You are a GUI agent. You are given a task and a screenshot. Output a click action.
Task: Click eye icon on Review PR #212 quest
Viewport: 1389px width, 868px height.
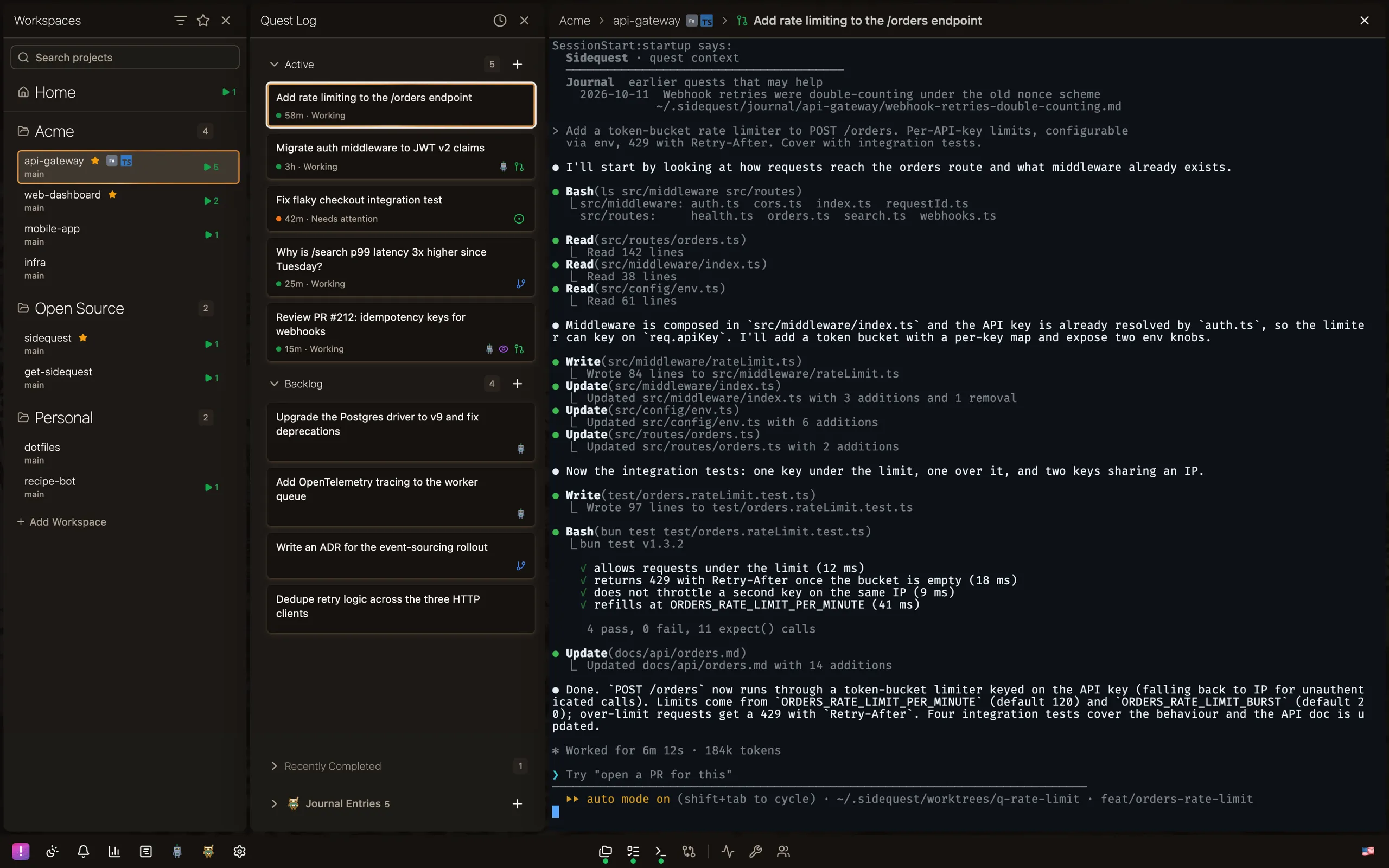point(504,349)
